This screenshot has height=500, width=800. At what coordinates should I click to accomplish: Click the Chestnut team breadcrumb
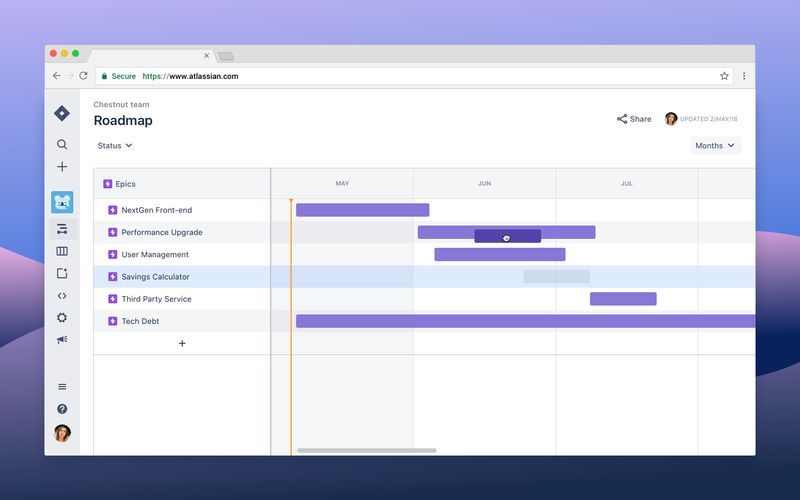pos(121,105)
